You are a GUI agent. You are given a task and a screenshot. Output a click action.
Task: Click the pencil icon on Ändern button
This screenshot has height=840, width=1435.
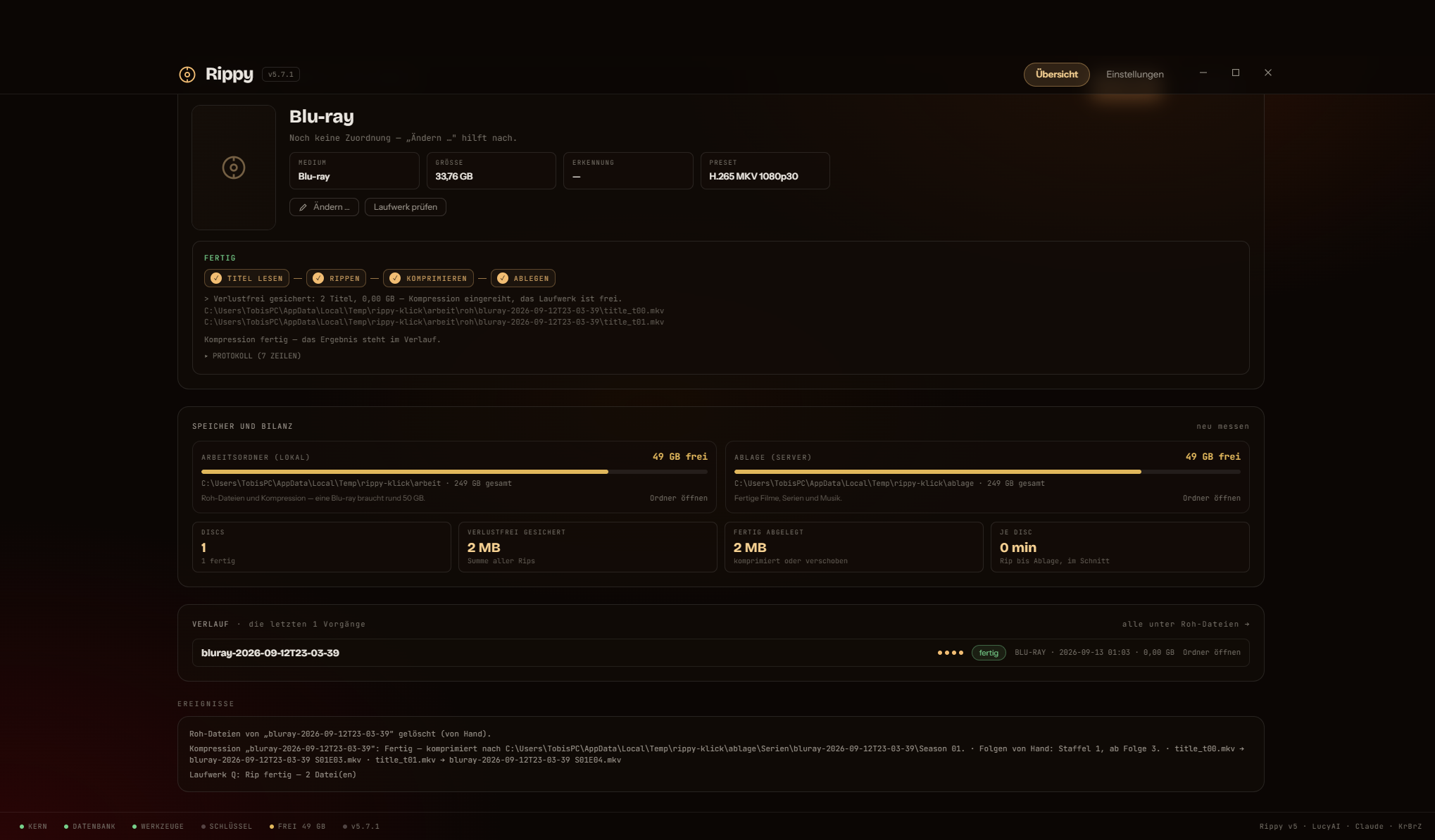point(303,207)
